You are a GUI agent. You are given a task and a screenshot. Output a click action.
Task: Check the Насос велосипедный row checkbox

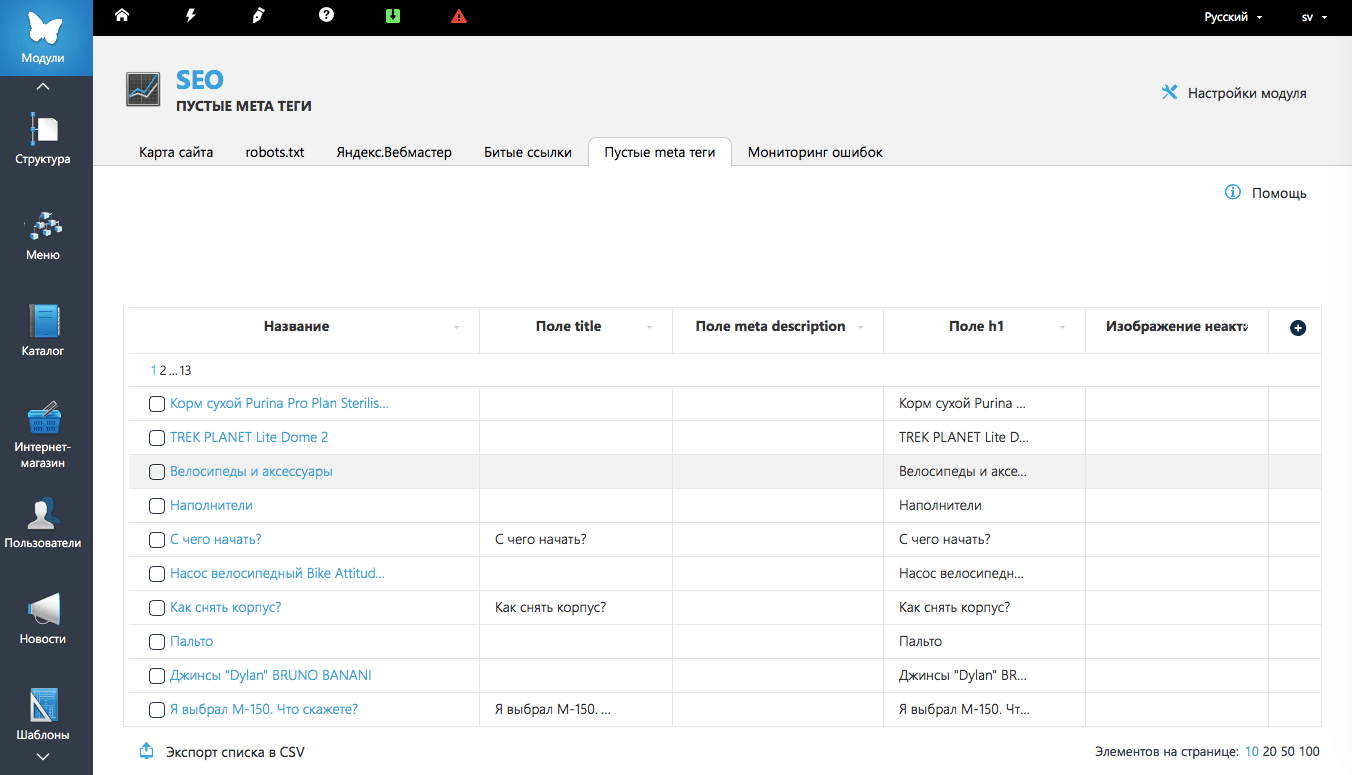click(x=157, y=574)
